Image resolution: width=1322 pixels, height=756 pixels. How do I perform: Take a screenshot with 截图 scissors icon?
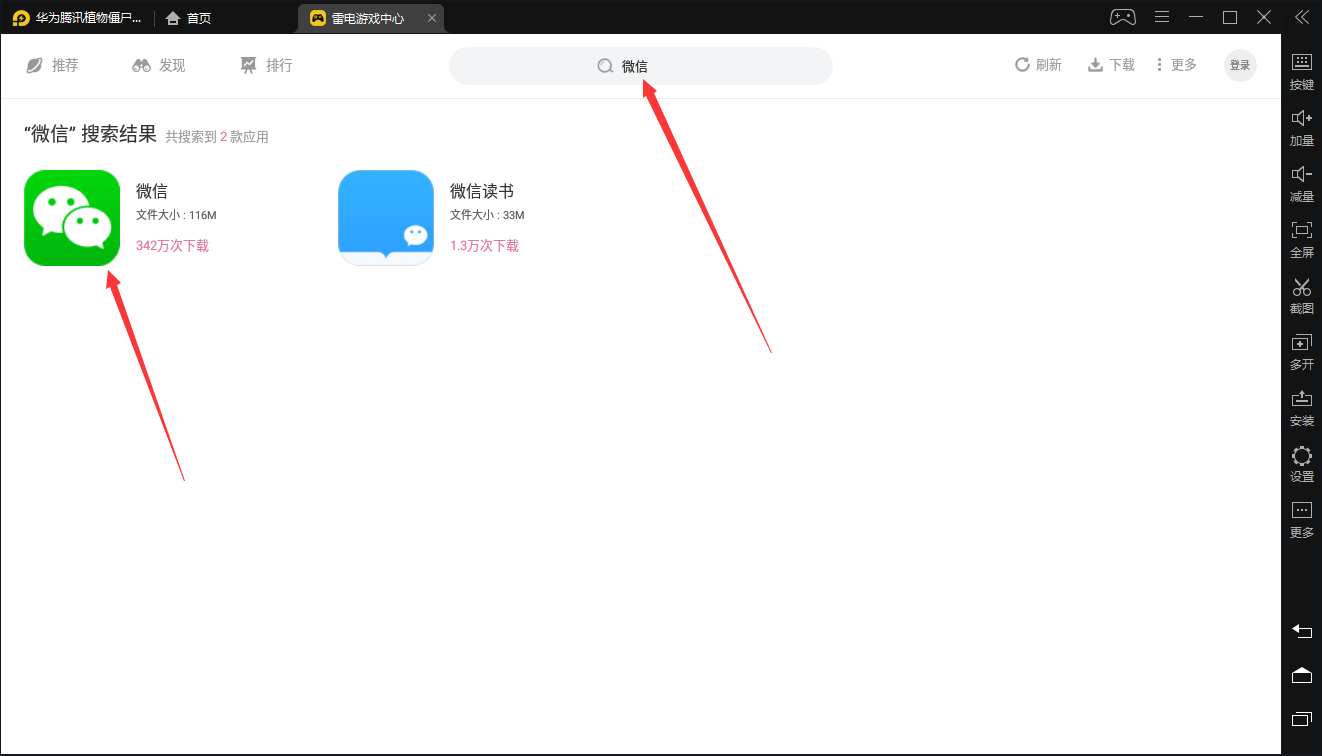(1301, 294)
